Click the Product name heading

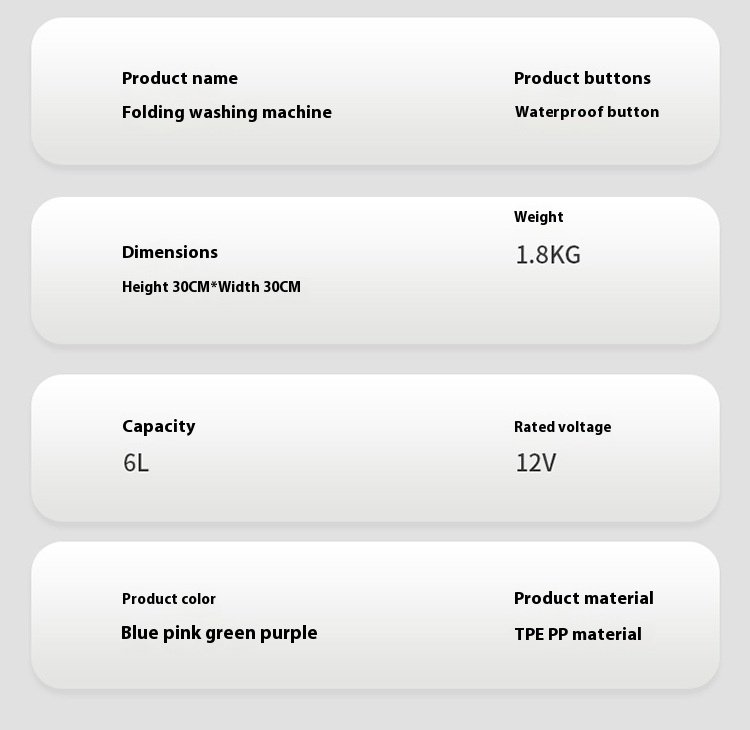pos(179,78)
